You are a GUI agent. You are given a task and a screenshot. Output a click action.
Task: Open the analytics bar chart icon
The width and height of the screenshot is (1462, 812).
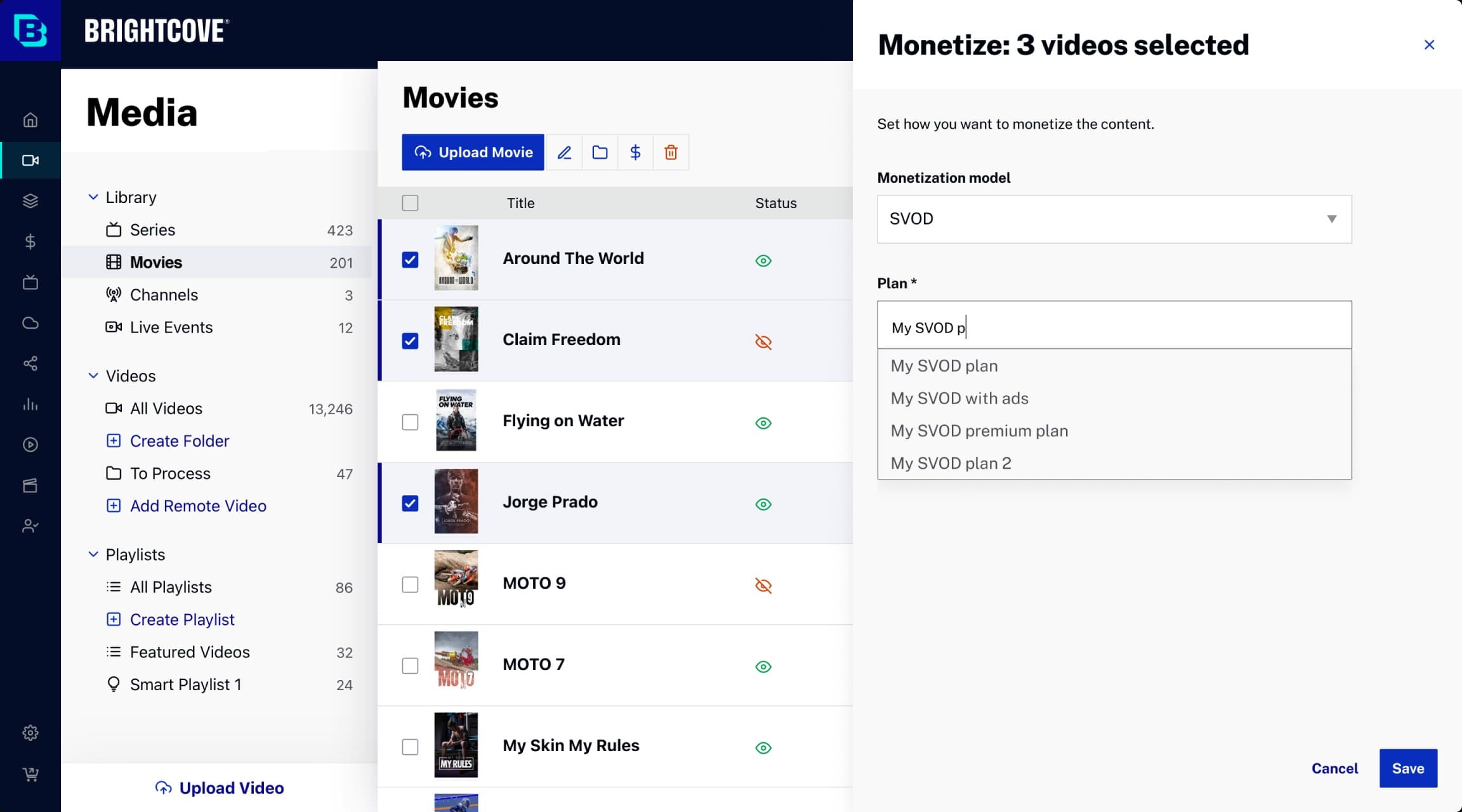(30, 404)
